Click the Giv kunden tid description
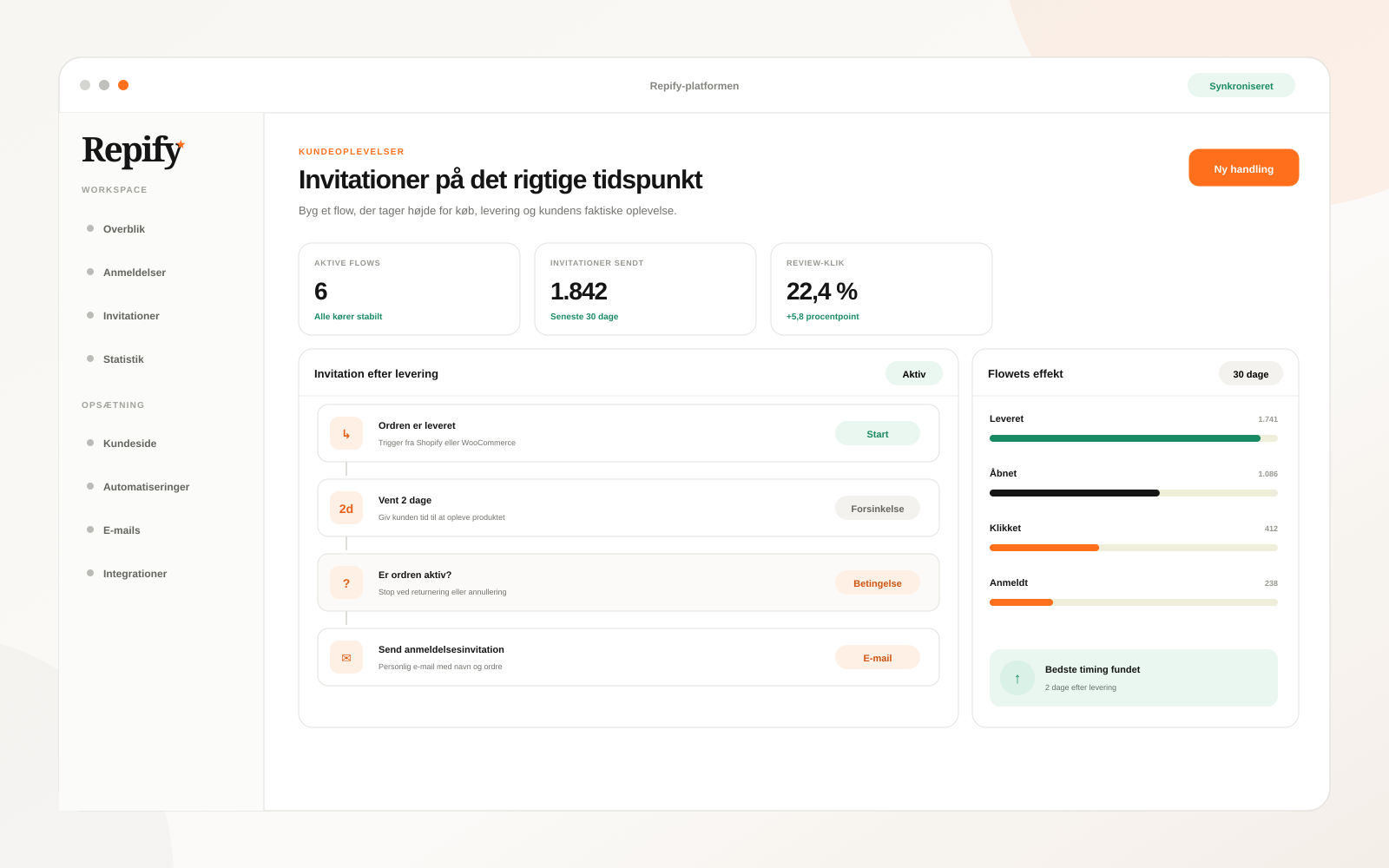 (441, 517)
